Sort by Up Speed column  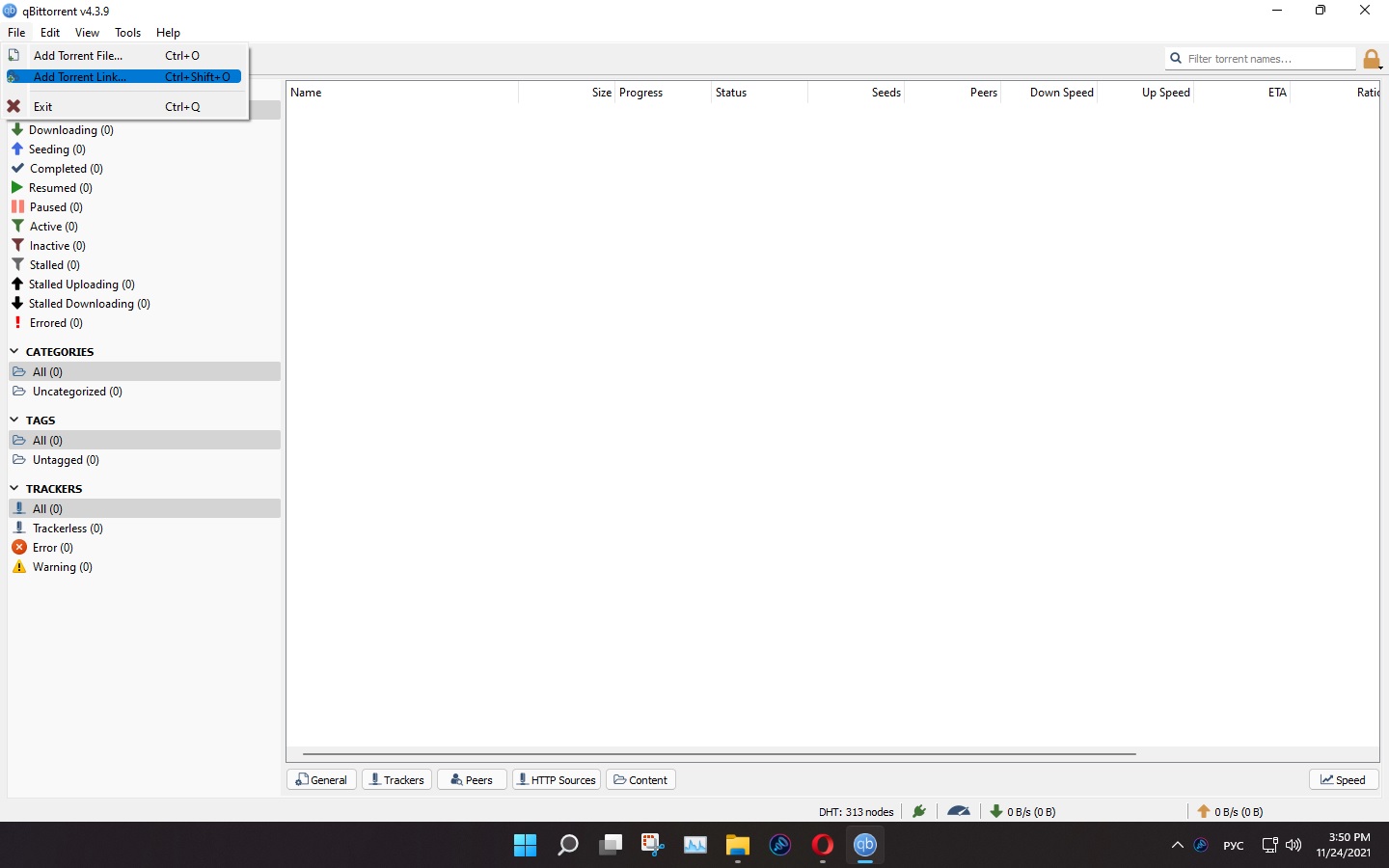[1145, 93]
